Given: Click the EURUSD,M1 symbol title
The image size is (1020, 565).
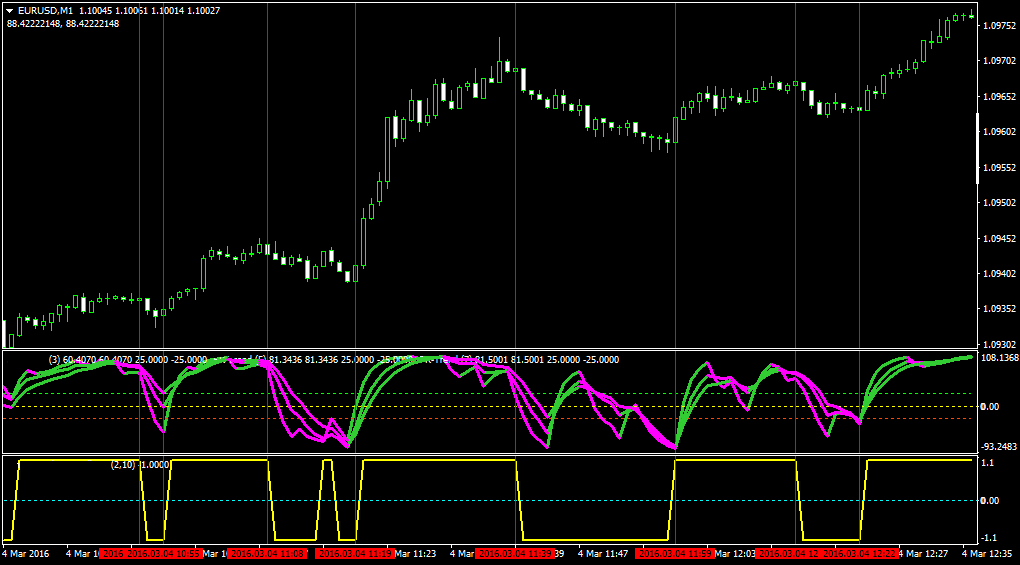Looking at the screenshot, I should click(x=46, y=11).
